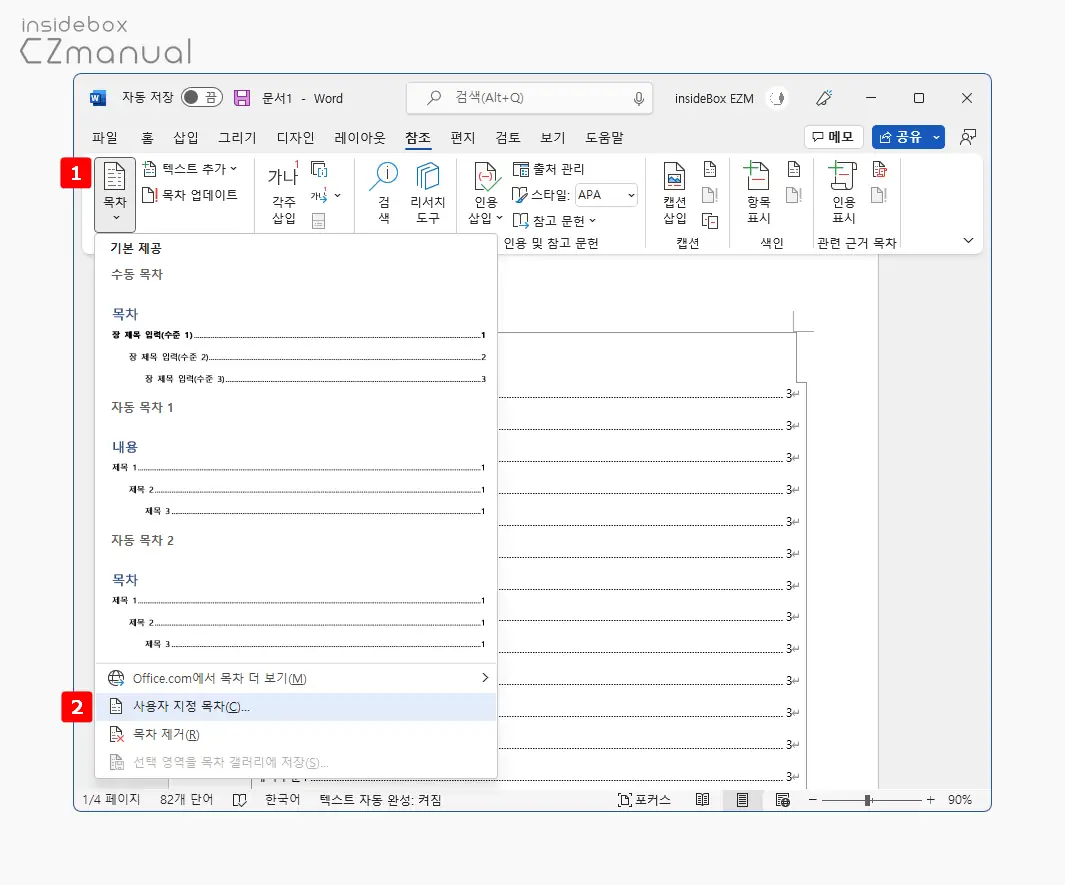Viewport: 1065px width, 885px height.
Task: Click the 텍스트 추가 dropdown
Action: pyautogui.click(x=190, y=168)
